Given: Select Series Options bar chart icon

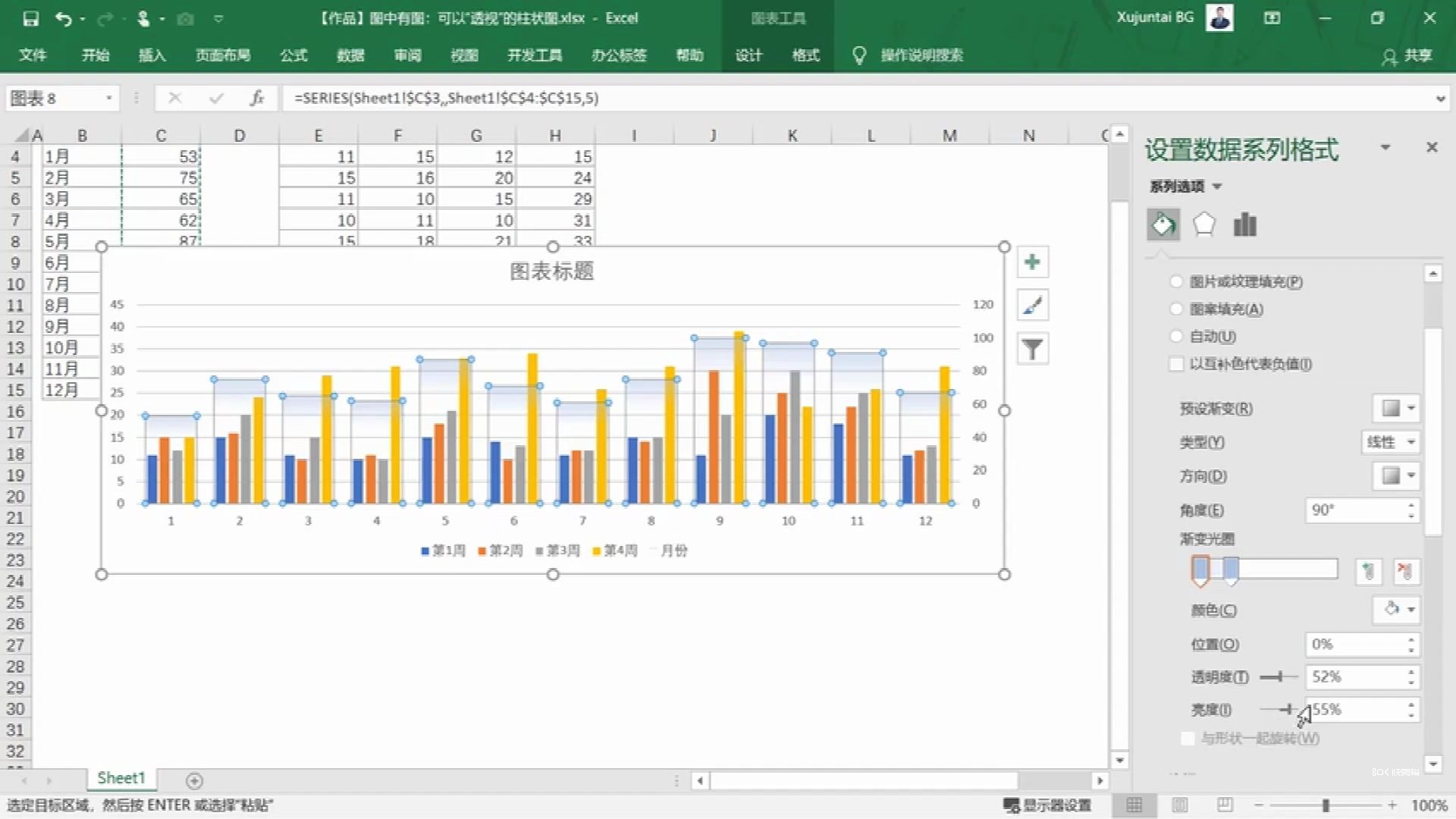Looking at the screenshot, I should (x=1245, y=224).
